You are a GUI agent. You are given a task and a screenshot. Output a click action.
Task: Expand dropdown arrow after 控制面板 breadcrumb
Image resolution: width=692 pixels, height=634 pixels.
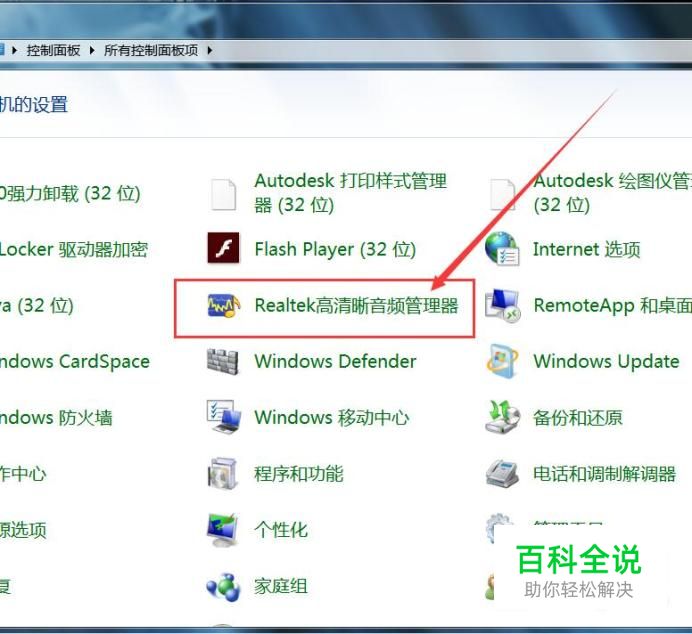click(92, 50)
